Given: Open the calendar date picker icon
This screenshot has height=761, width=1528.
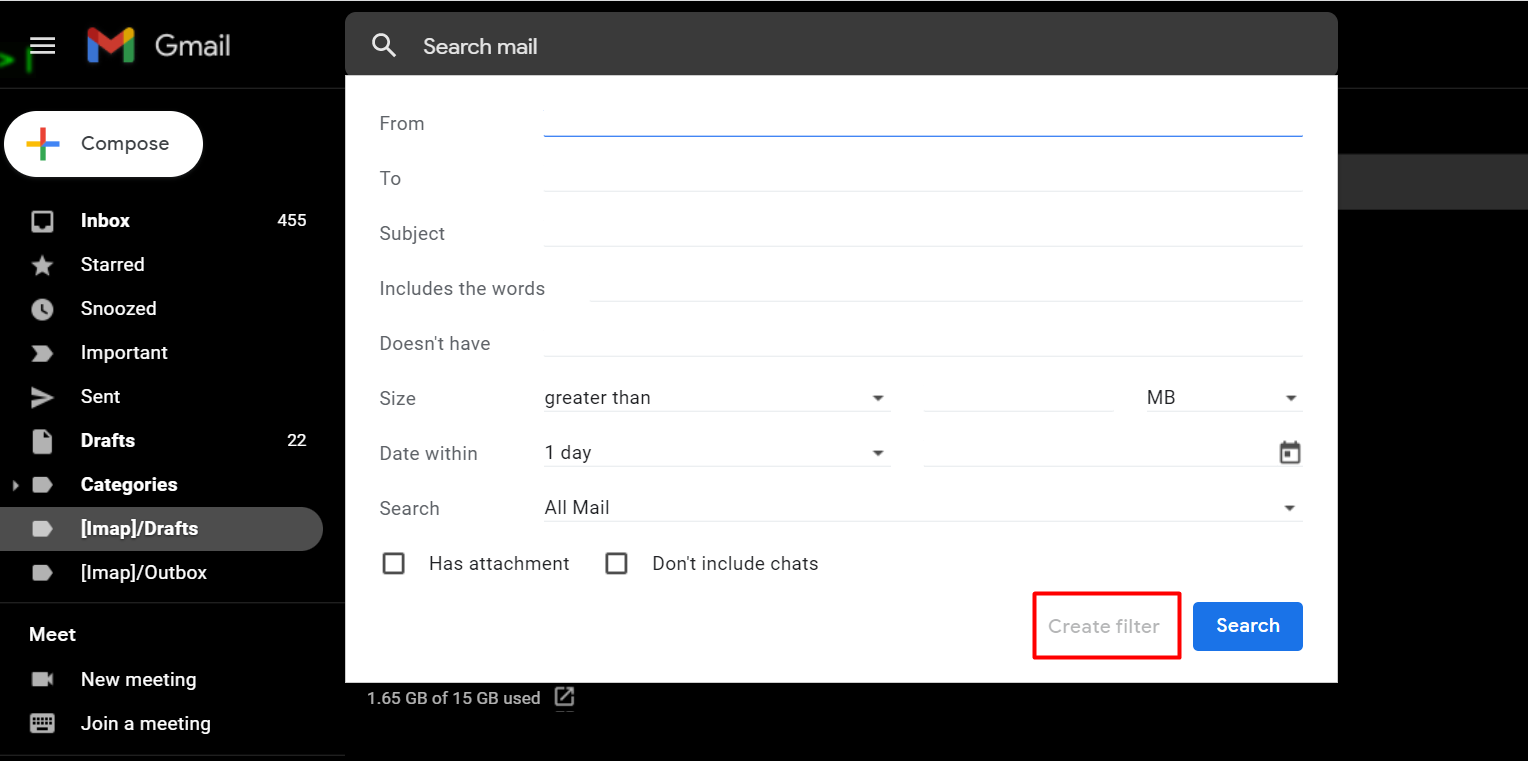Looking at the screenshot, I should [x=1290, y=453].
